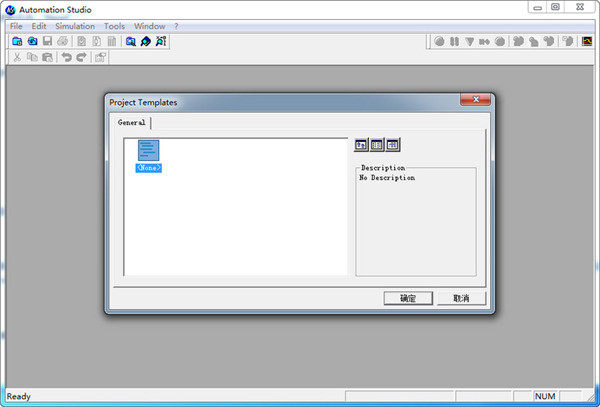Open the Simulation menu

[x=75, y=26]
